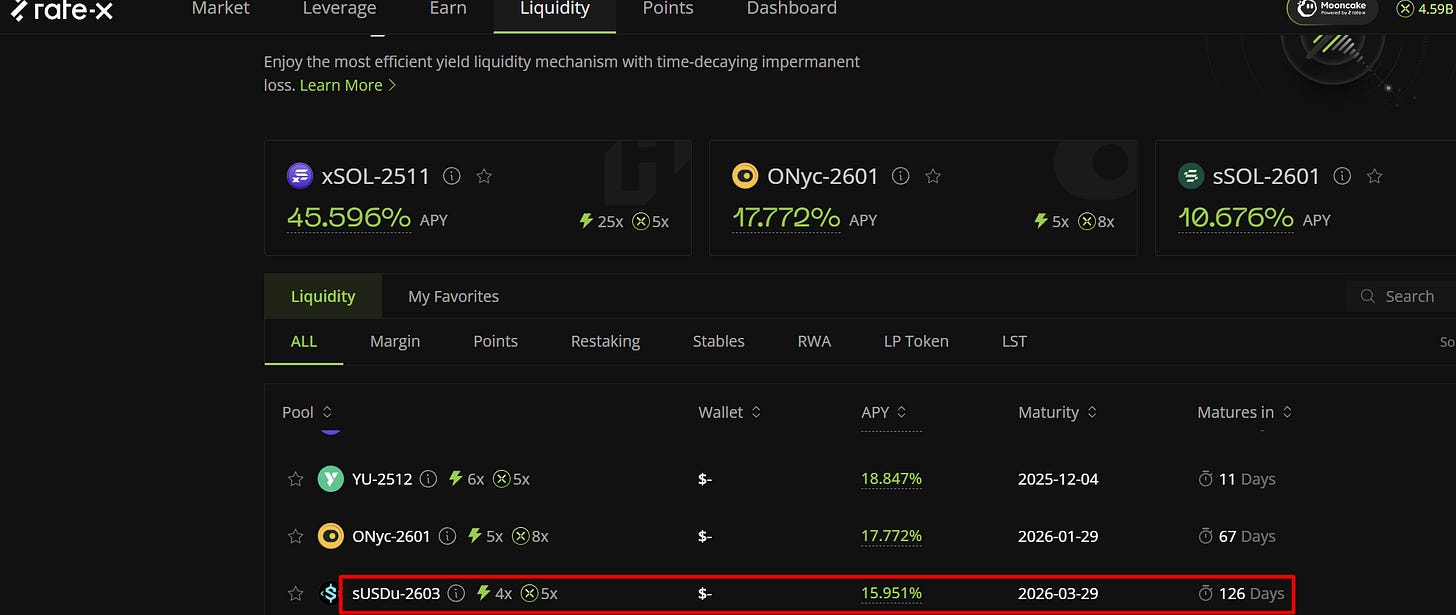Open the Market tab
The image size is (1456, 615).
point(220,9)
